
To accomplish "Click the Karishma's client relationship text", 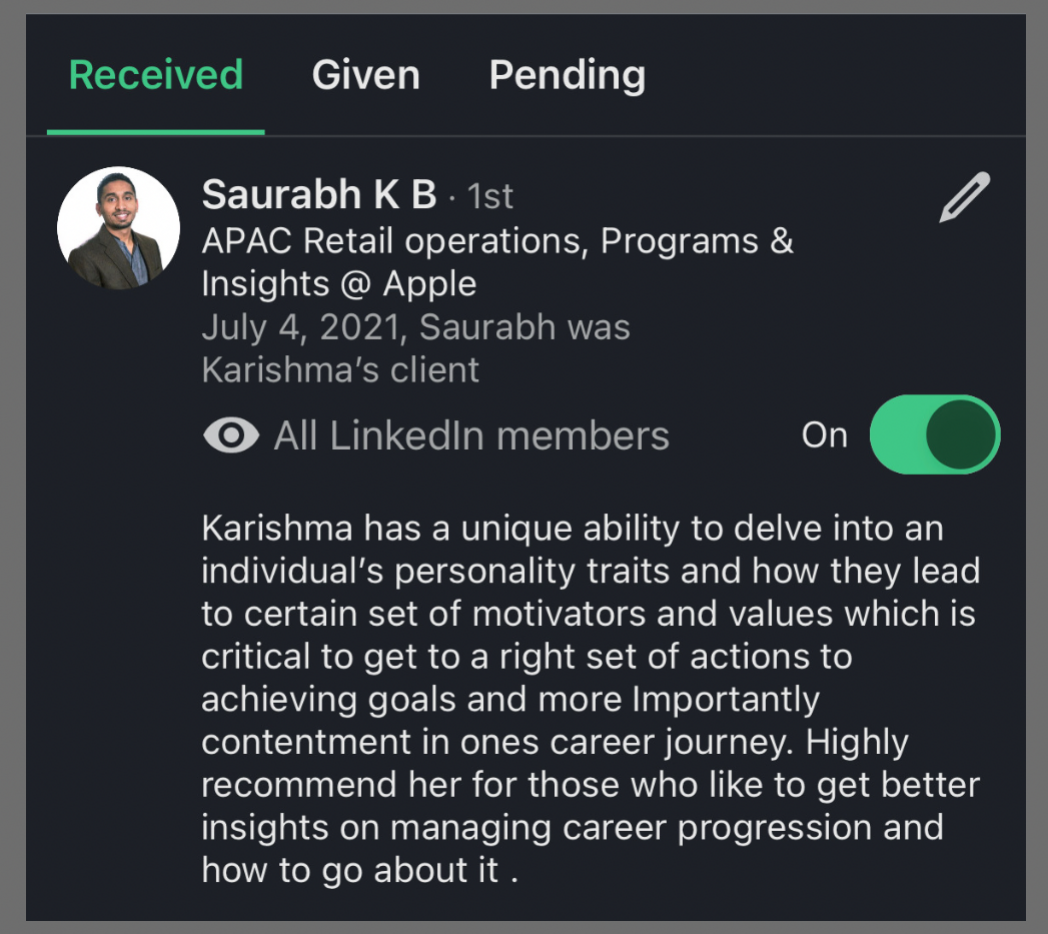I will coord(340,370).
